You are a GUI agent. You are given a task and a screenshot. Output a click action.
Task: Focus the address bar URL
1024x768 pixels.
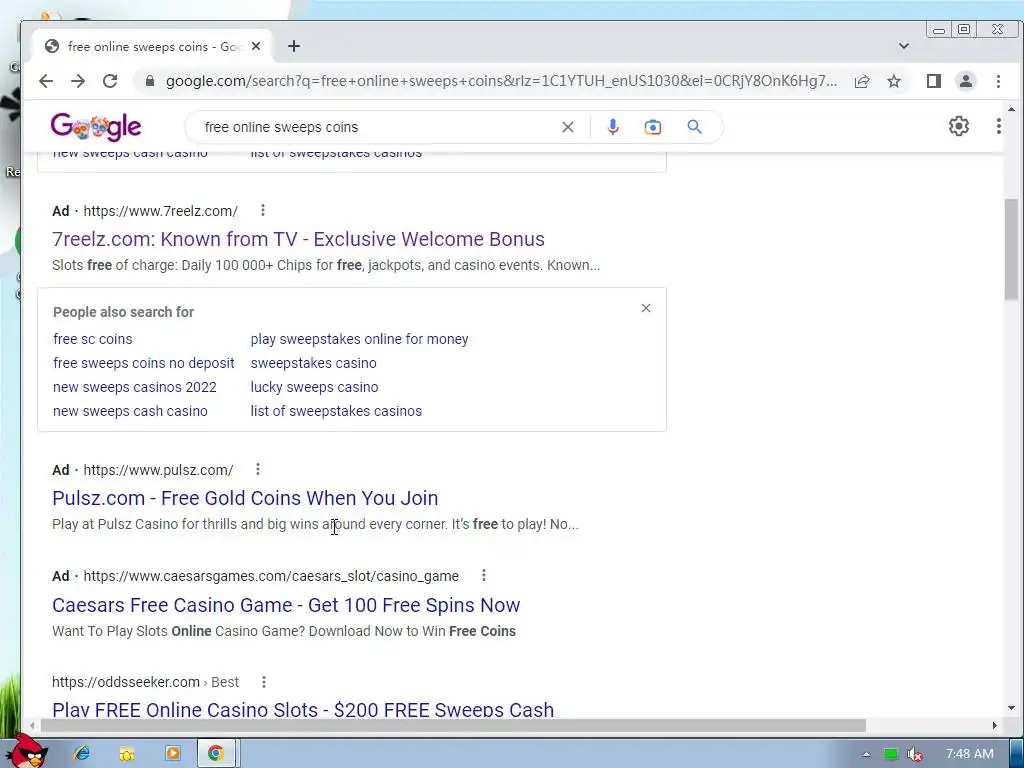pyautogui.click(x=501, y=81)
